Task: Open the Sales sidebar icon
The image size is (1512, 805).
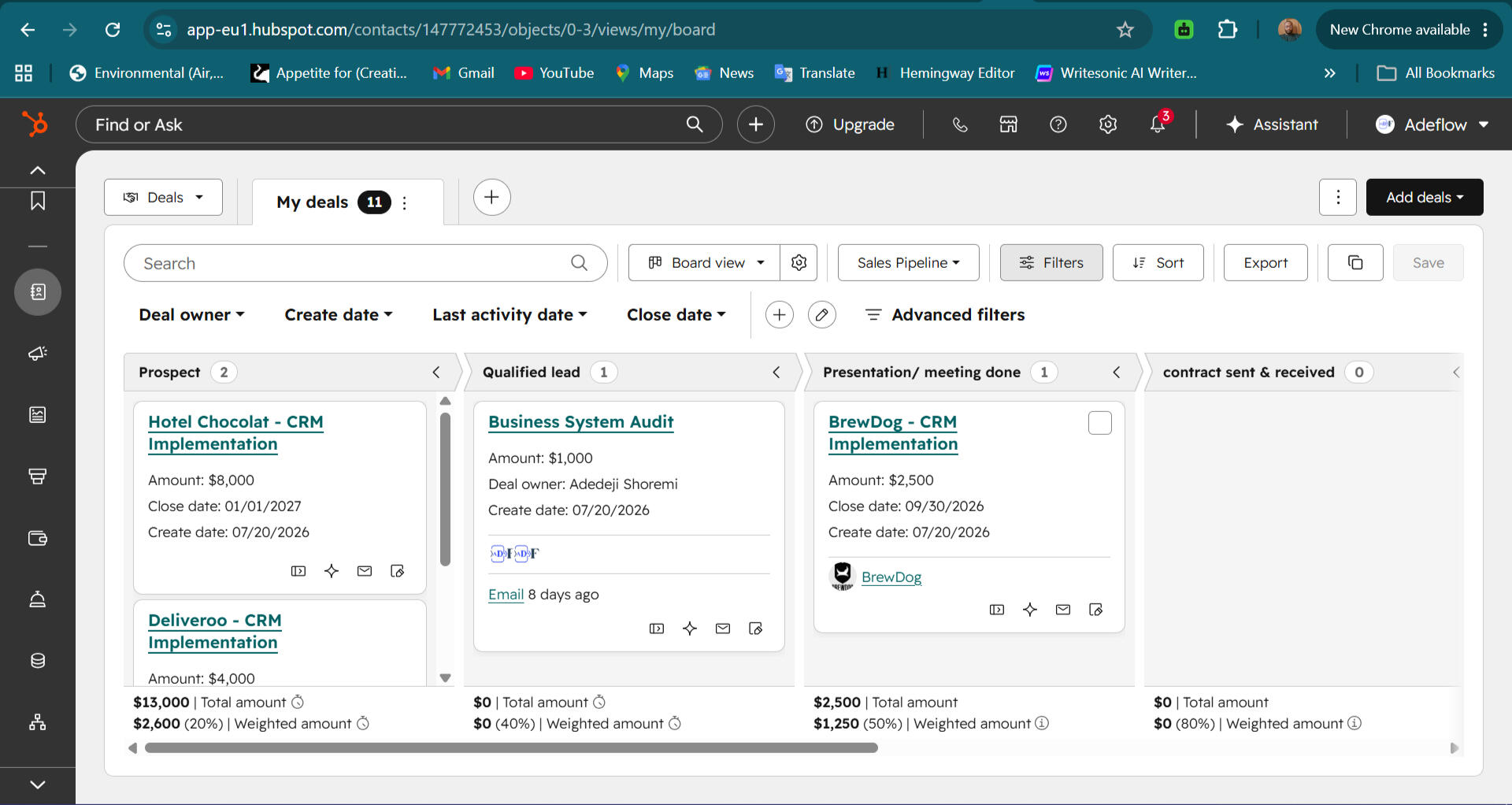Action: 37,476
